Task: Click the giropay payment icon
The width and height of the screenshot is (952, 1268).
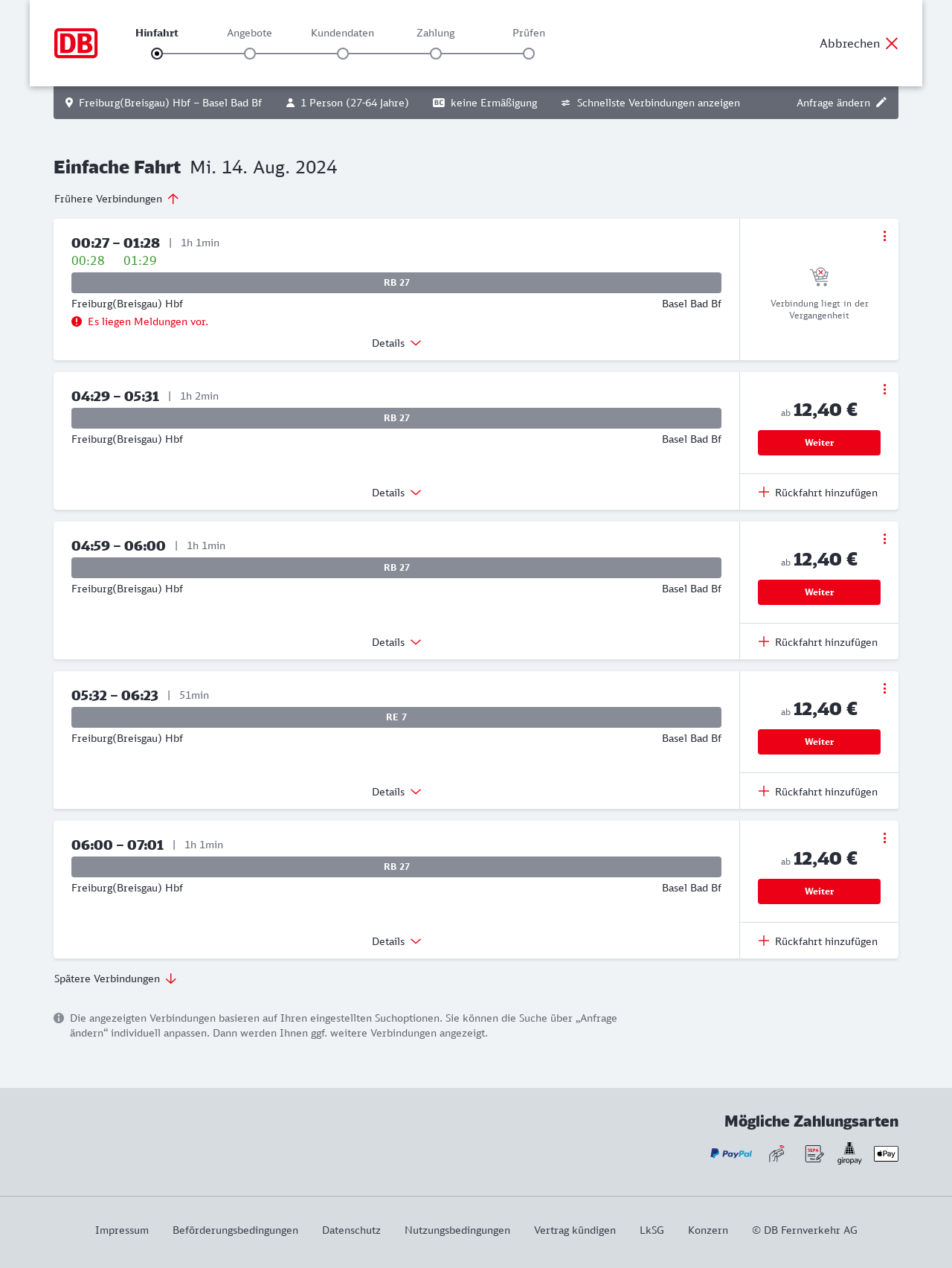Action: click(x=849, y=1153)
